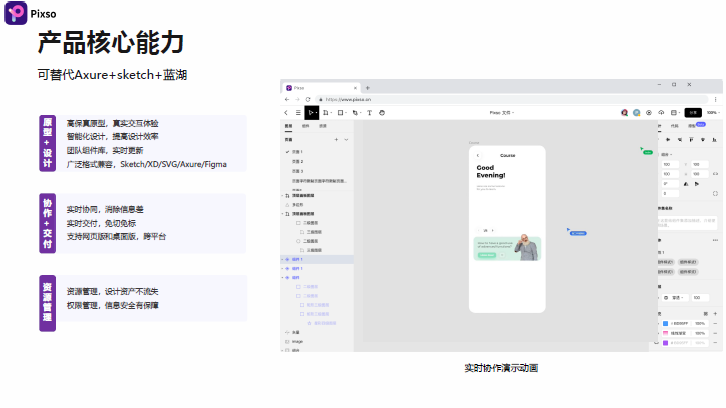
Task: Click the back arrow in Course mockup
Action: tap(477, 155)
